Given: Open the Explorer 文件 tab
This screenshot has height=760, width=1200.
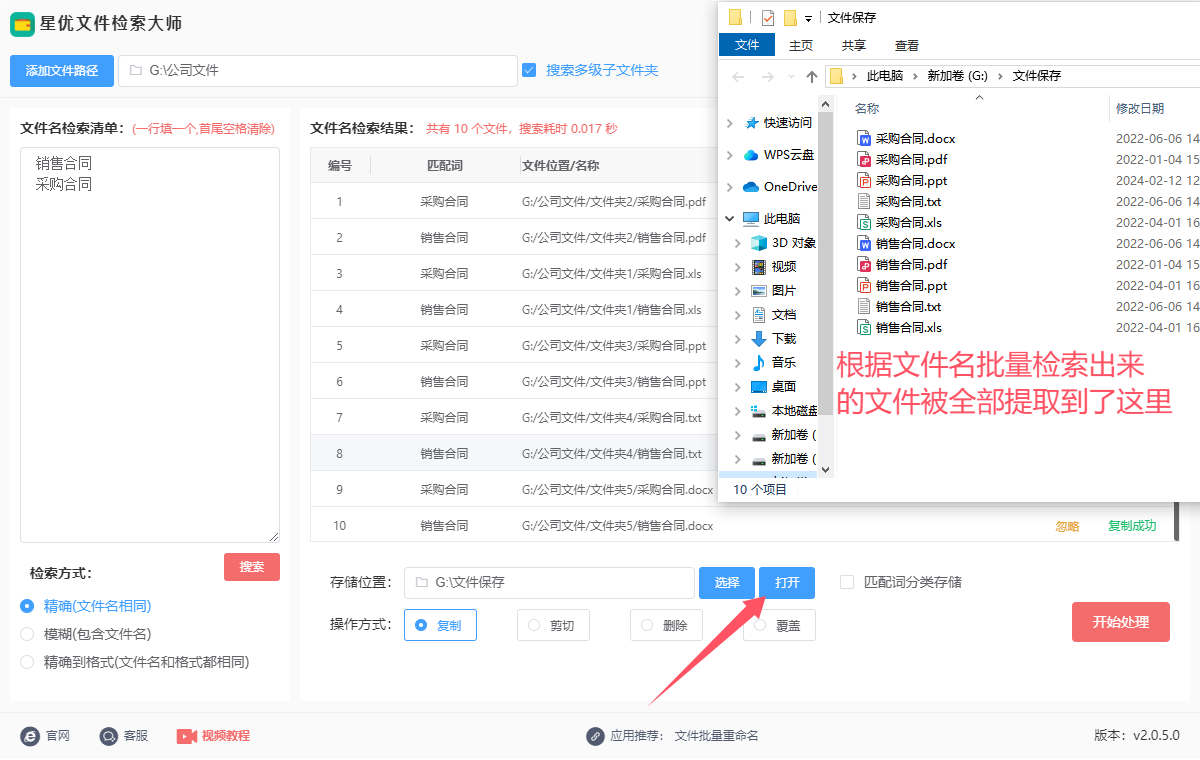Looking at the screenshot, I should click(x=747, y=45).
